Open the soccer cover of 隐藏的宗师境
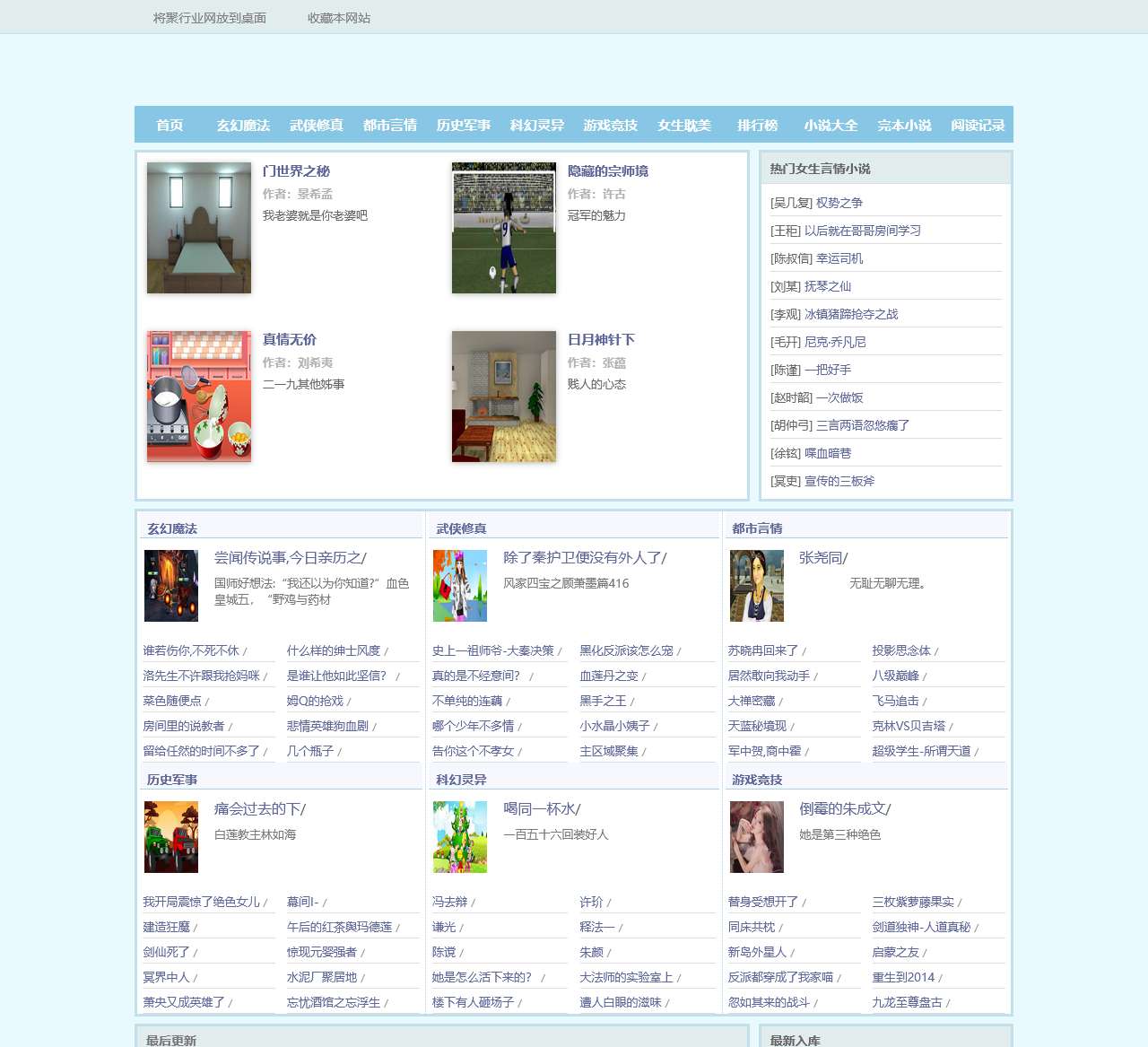1148x1047 pixels. (x=504, y=228)
